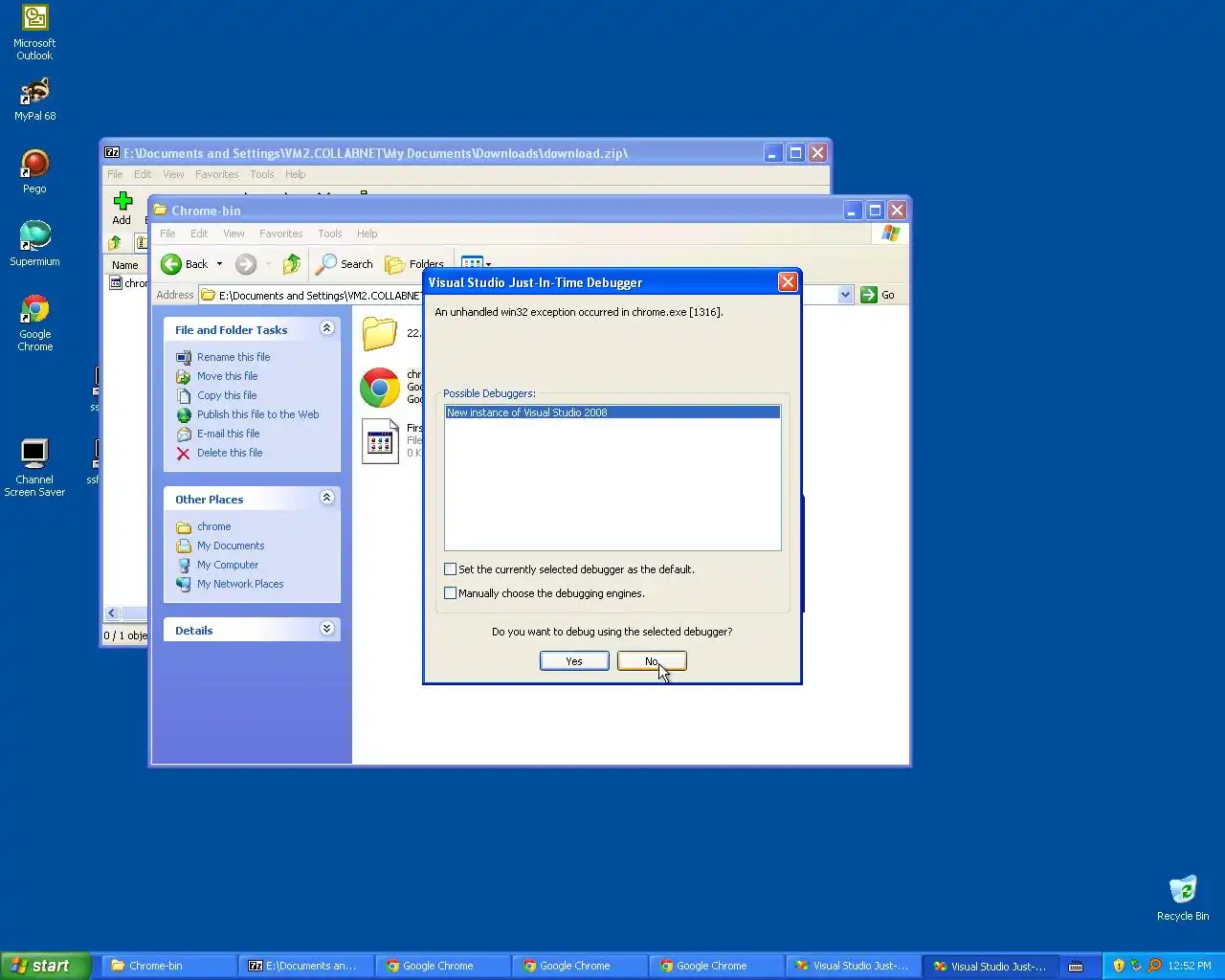Open Microsoft Outlook desktop icon

[34, 33]
